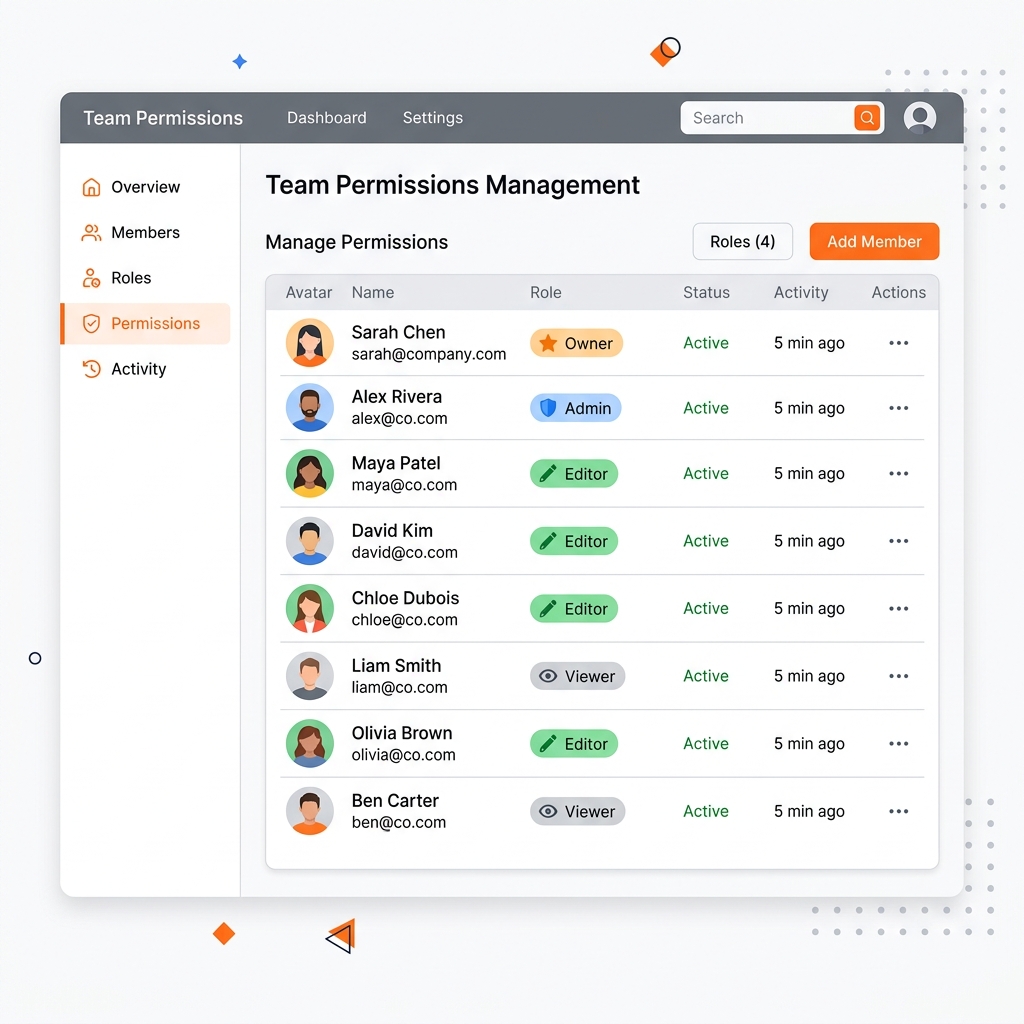The width and height of the screenshot is (1024, 1024).
Task: Open actions menu for Ben Carter
Action: 899,811
